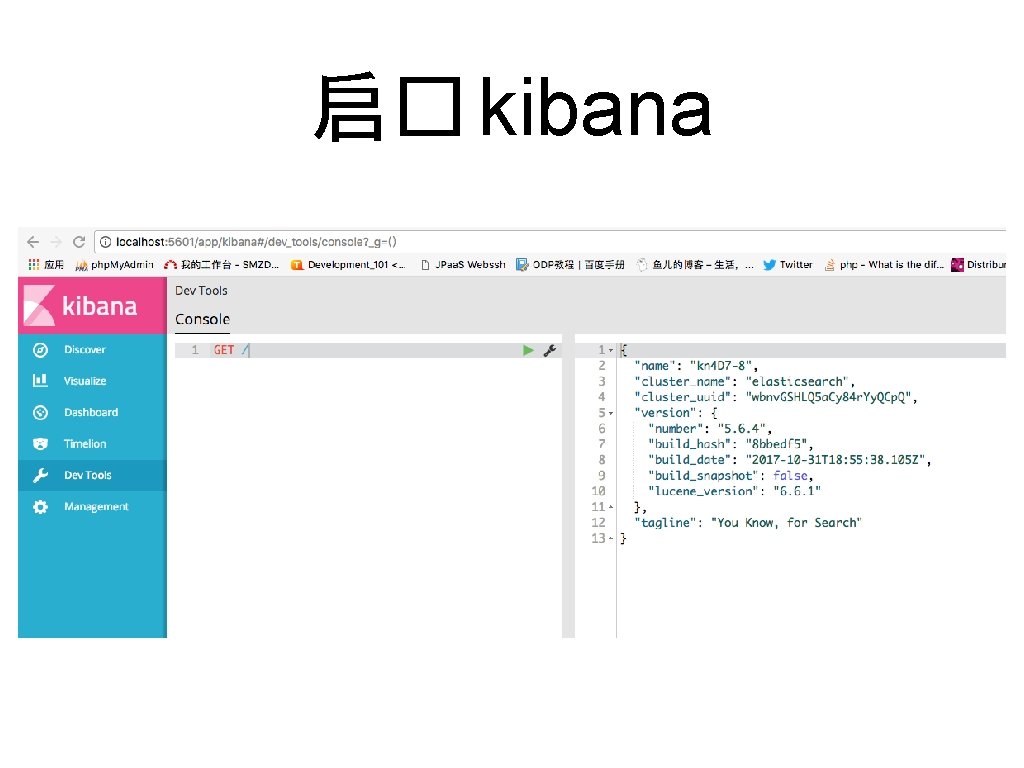Image resolution: width=1024 pixels, height=768 pixels.
Task: Open the Distribut bookmark
Action: click(x=978, y=264)
